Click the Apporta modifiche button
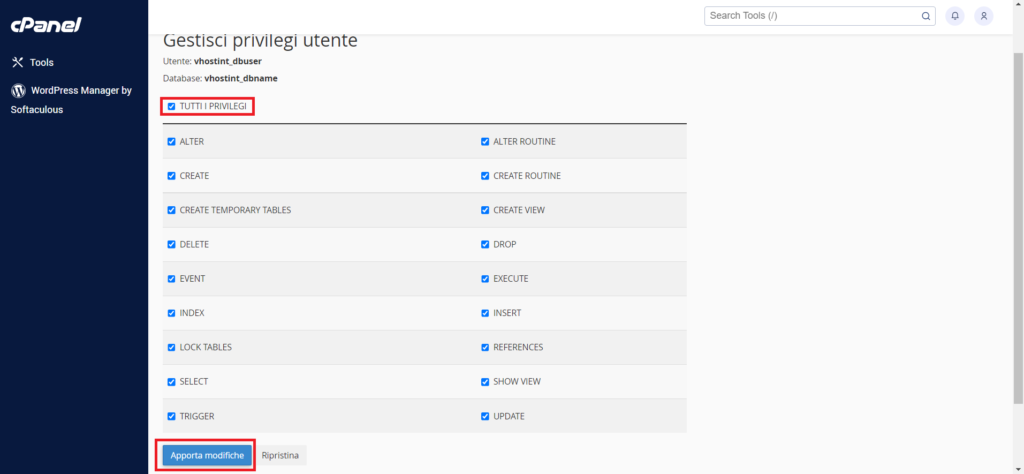The width and height of the screenshot is (1024, 474). 207,455
